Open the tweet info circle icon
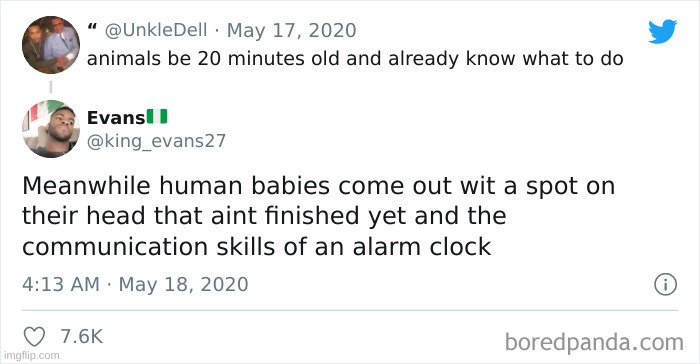The width and height of the screenshot is (700, 364). coord(666,285)
